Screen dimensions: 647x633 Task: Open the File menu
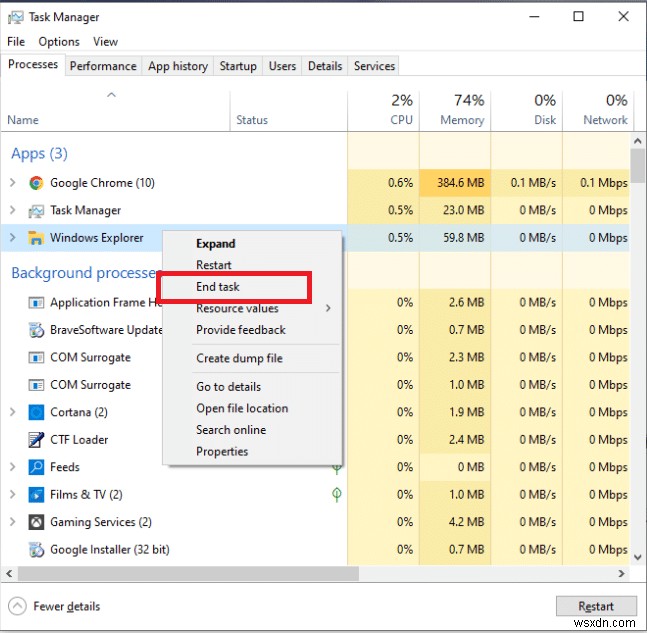pyautogui.click(x=16, y=42)
